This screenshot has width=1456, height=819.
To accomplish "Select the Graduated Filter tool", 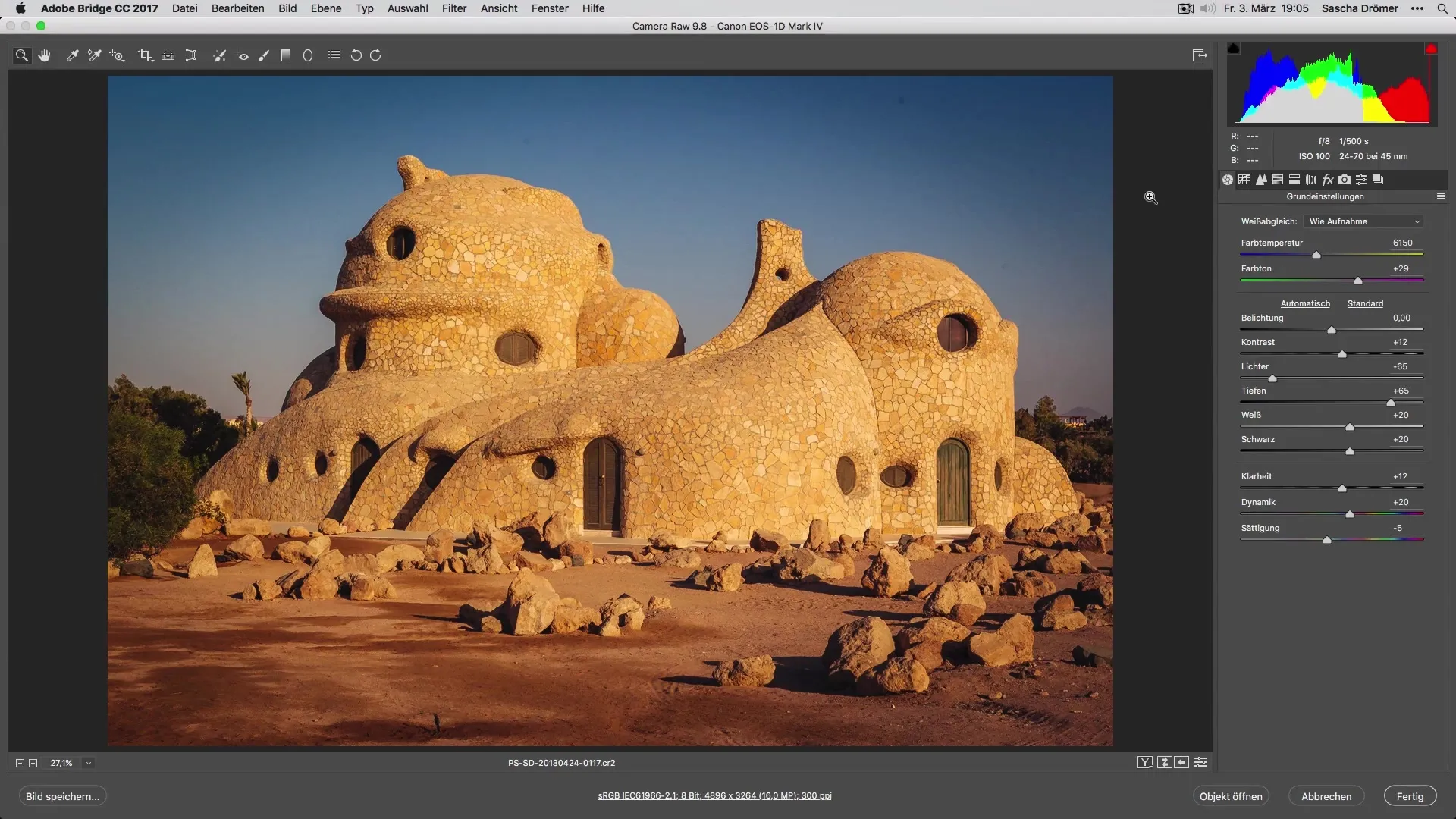I will point(286,55).
